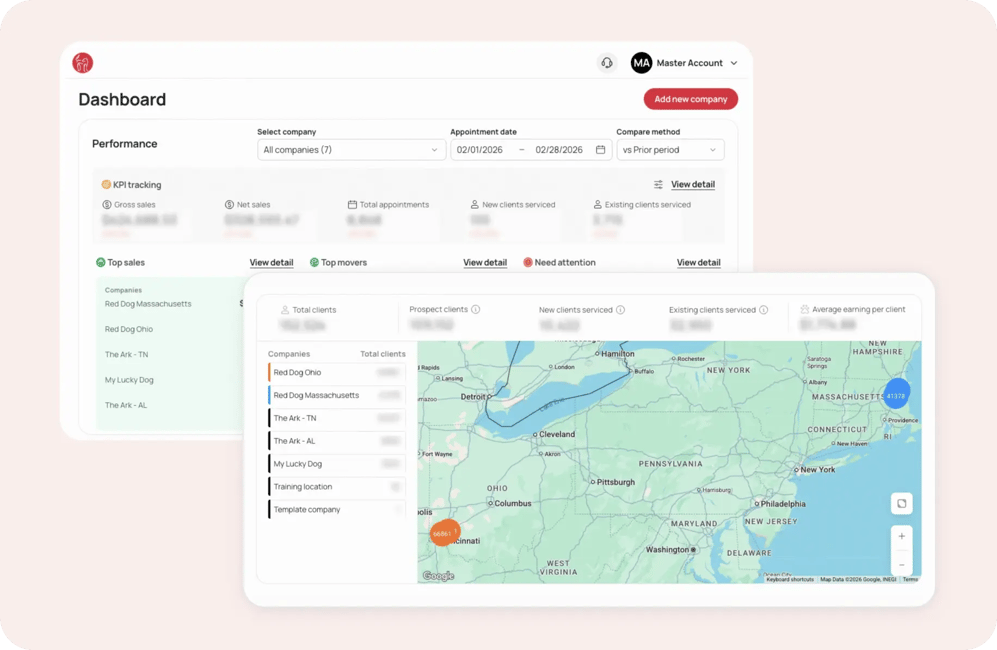997x650 pixels.
Task: Open the Select company dropdown
Action: tap(350, 150)
